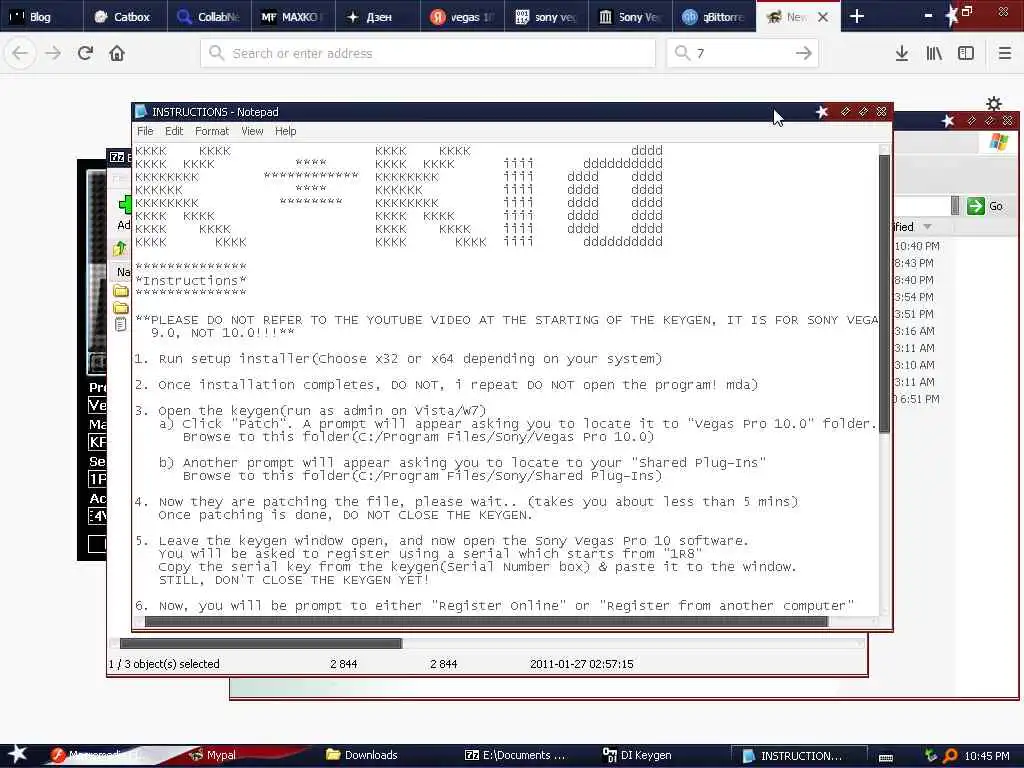Open the Modified column sort dropdown arrow
1024x768 pixels.
[x=927, y=227]
